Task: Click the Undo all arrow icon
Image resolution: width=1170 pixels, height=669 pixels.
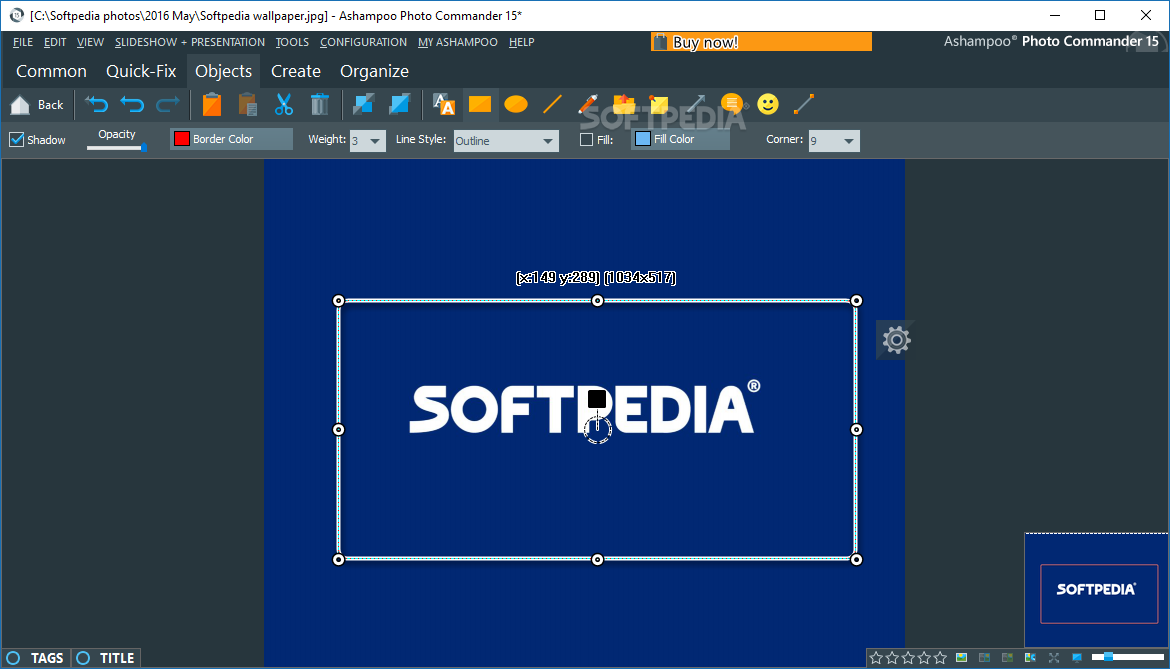Action: (x=96, y=104)
